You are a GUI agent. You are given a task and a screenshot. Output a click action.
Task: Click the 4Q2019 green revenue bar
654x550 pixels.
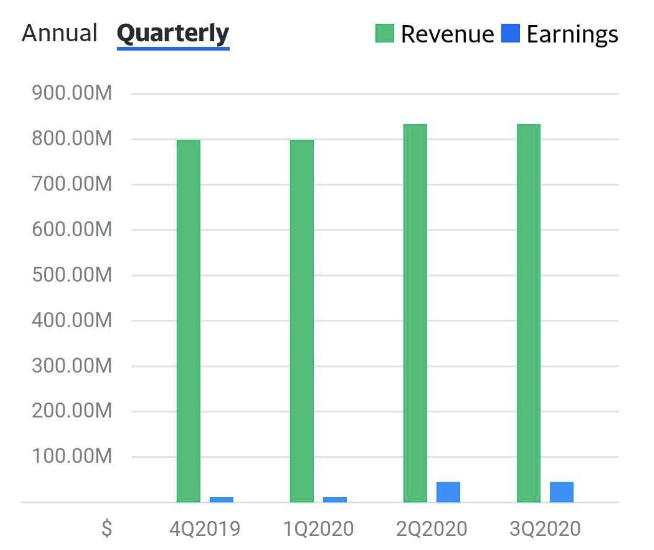click(189, 320)
